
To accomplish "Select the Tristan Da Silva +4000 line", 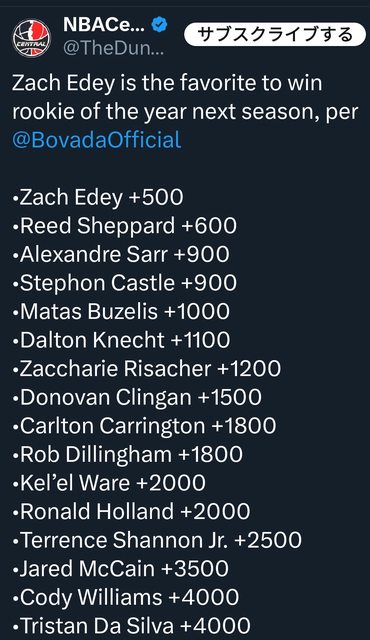I will [x=132, y=626].
